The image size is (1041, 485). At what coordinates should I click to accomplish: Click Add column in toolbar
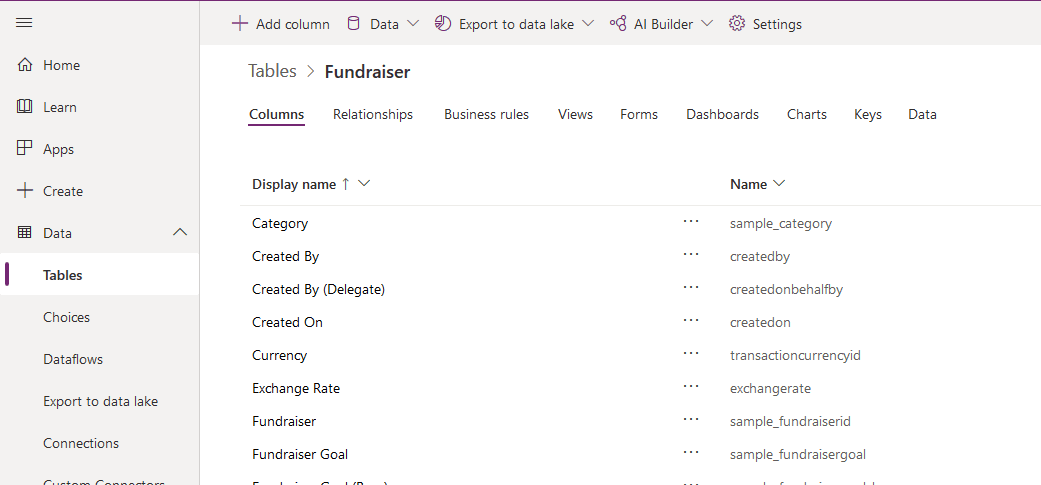281,24
